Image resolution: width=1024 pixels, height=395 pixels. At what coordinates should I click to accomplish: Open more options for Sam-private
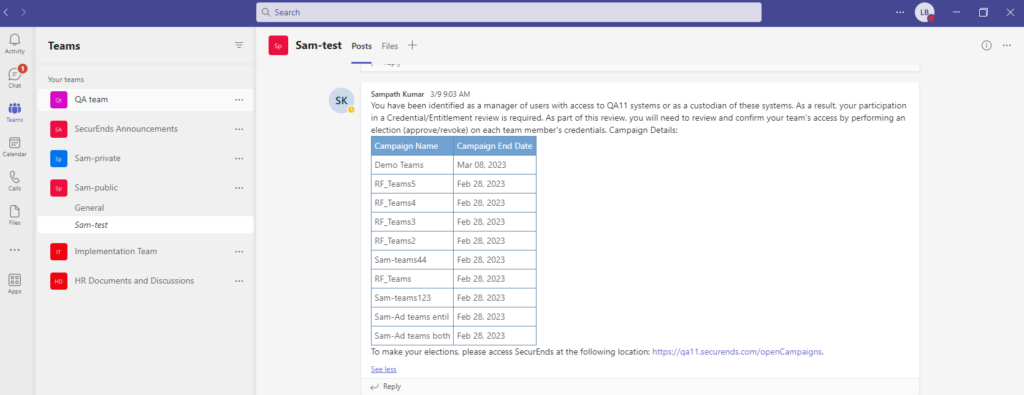[x=239, y=159]
